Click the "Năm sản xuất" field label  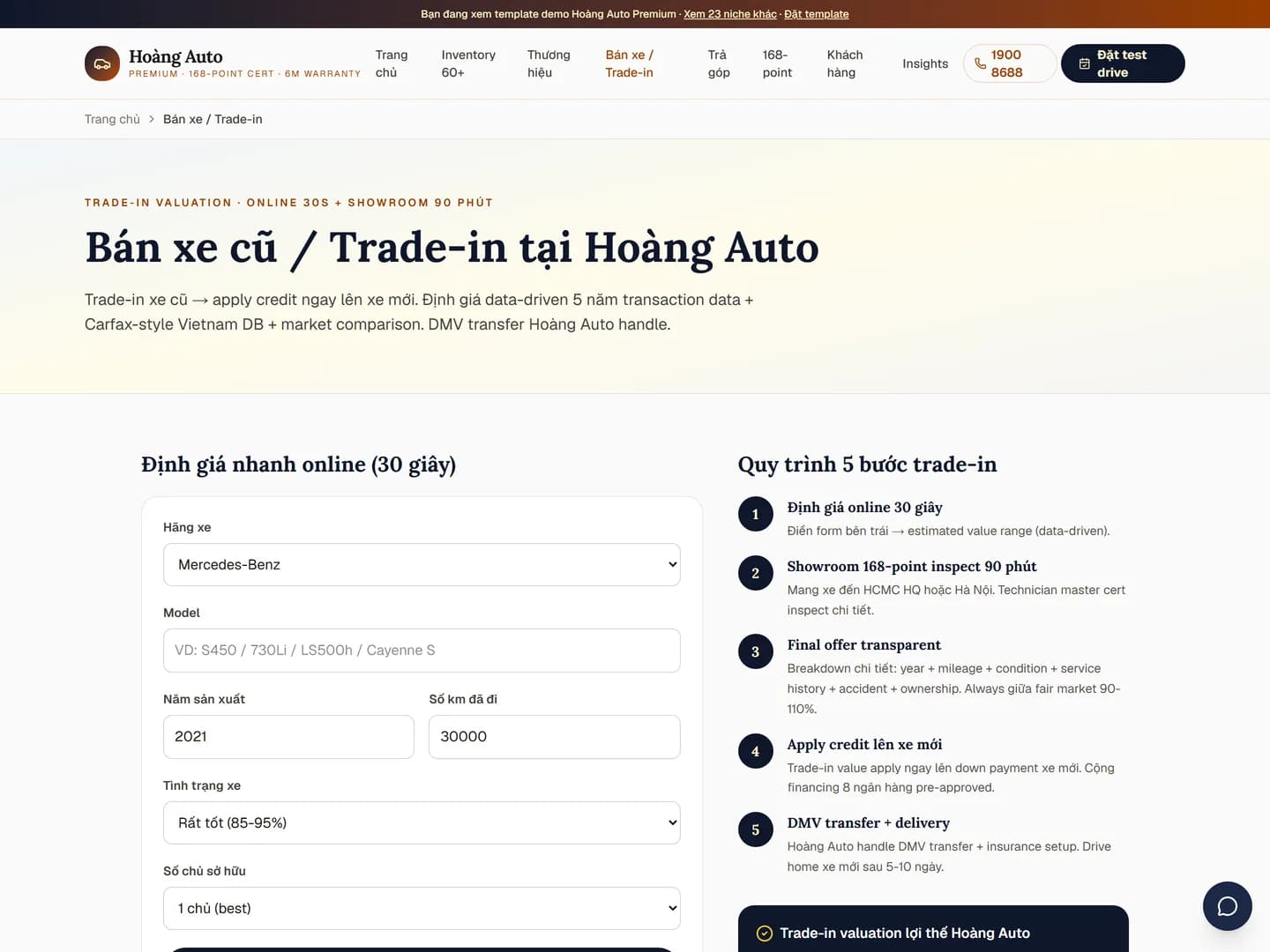204,699
